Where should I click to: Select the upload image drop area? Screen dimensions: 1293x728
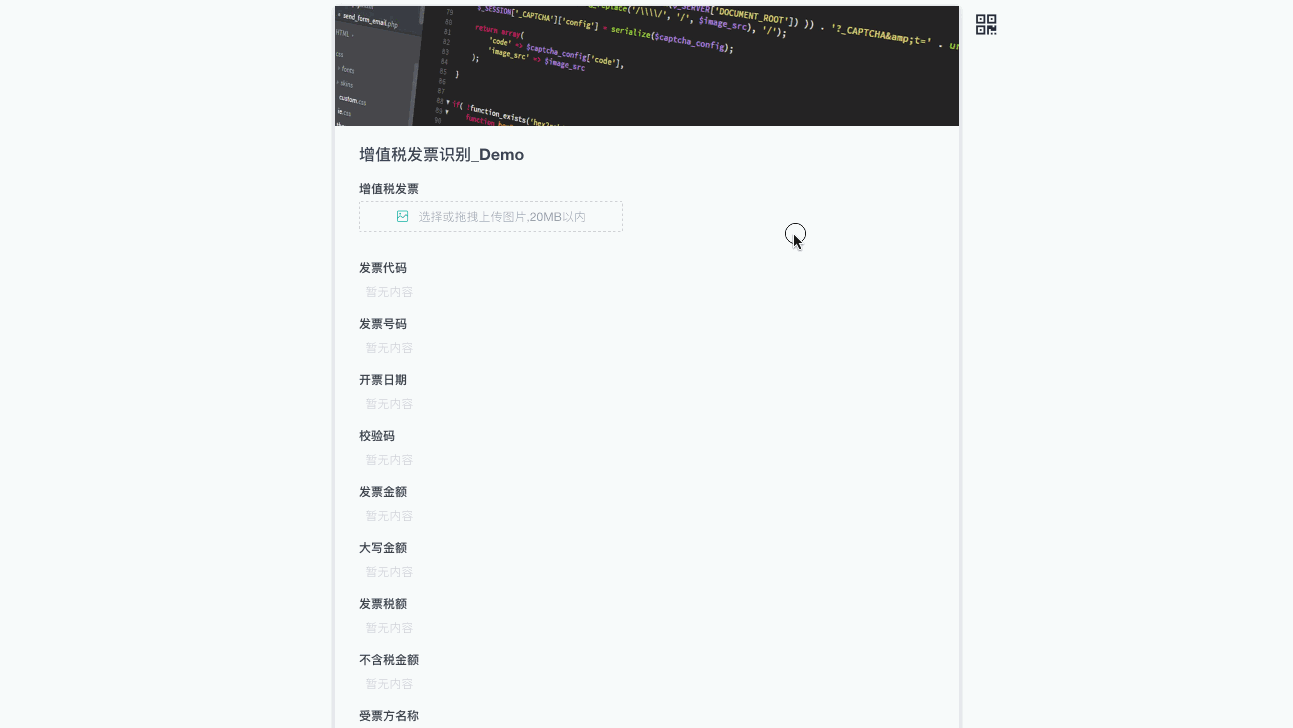coord(491,216)
